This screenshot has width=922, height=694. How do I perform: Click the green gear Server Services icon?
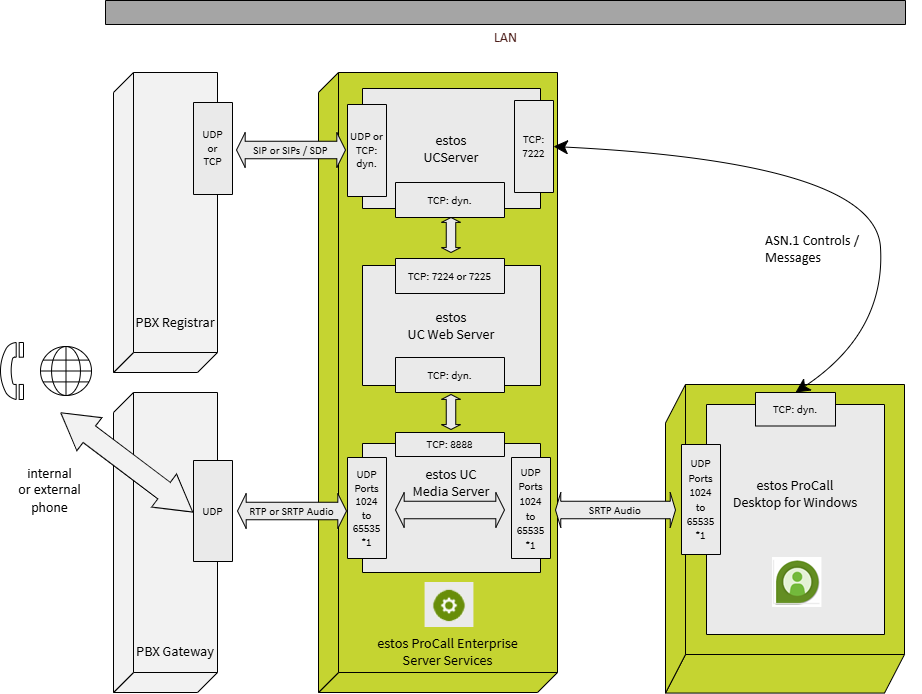(448, 604)
